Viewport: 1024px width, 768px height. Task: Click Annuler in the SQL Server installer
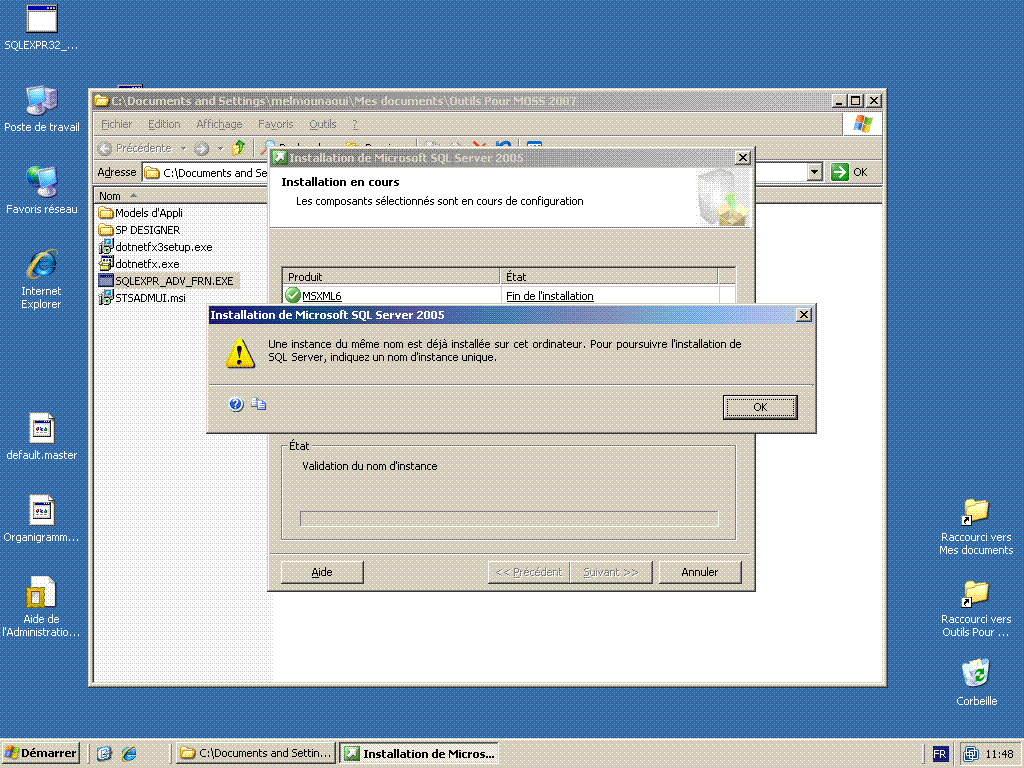[699, 572]
